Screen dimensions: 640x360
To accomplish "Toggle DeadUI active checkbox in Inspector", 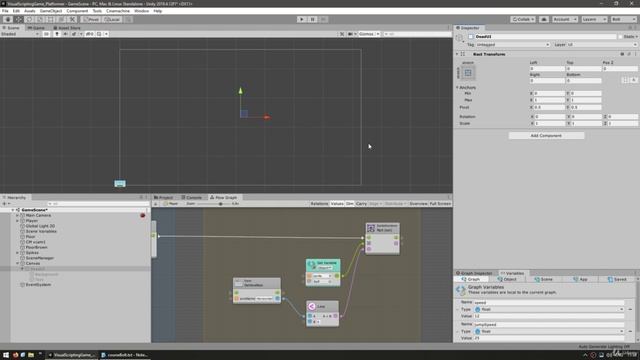I will pos(471,37).
